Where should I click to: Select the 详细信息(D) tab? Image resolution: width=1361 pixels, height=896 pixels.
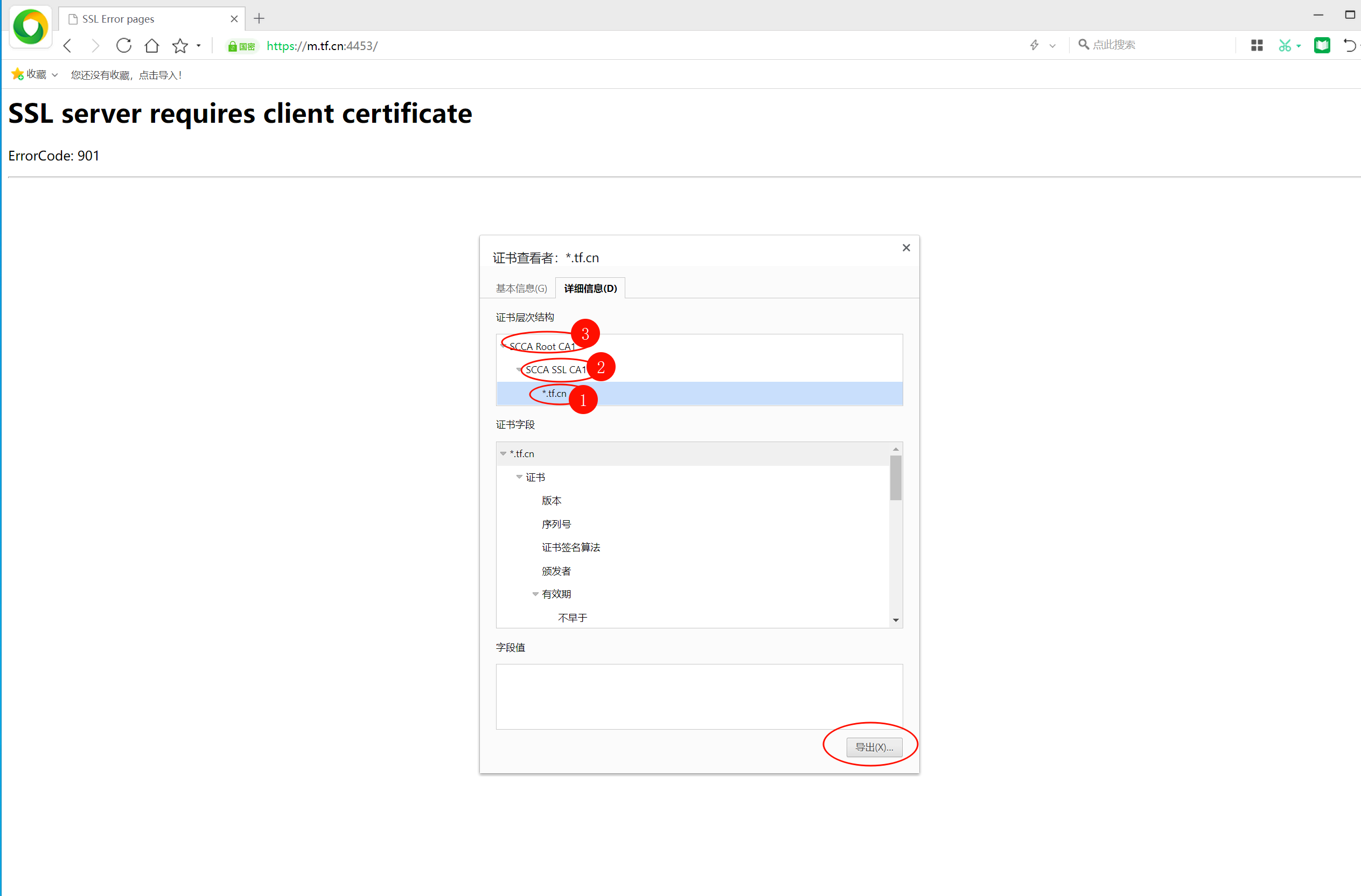point(590,288)
